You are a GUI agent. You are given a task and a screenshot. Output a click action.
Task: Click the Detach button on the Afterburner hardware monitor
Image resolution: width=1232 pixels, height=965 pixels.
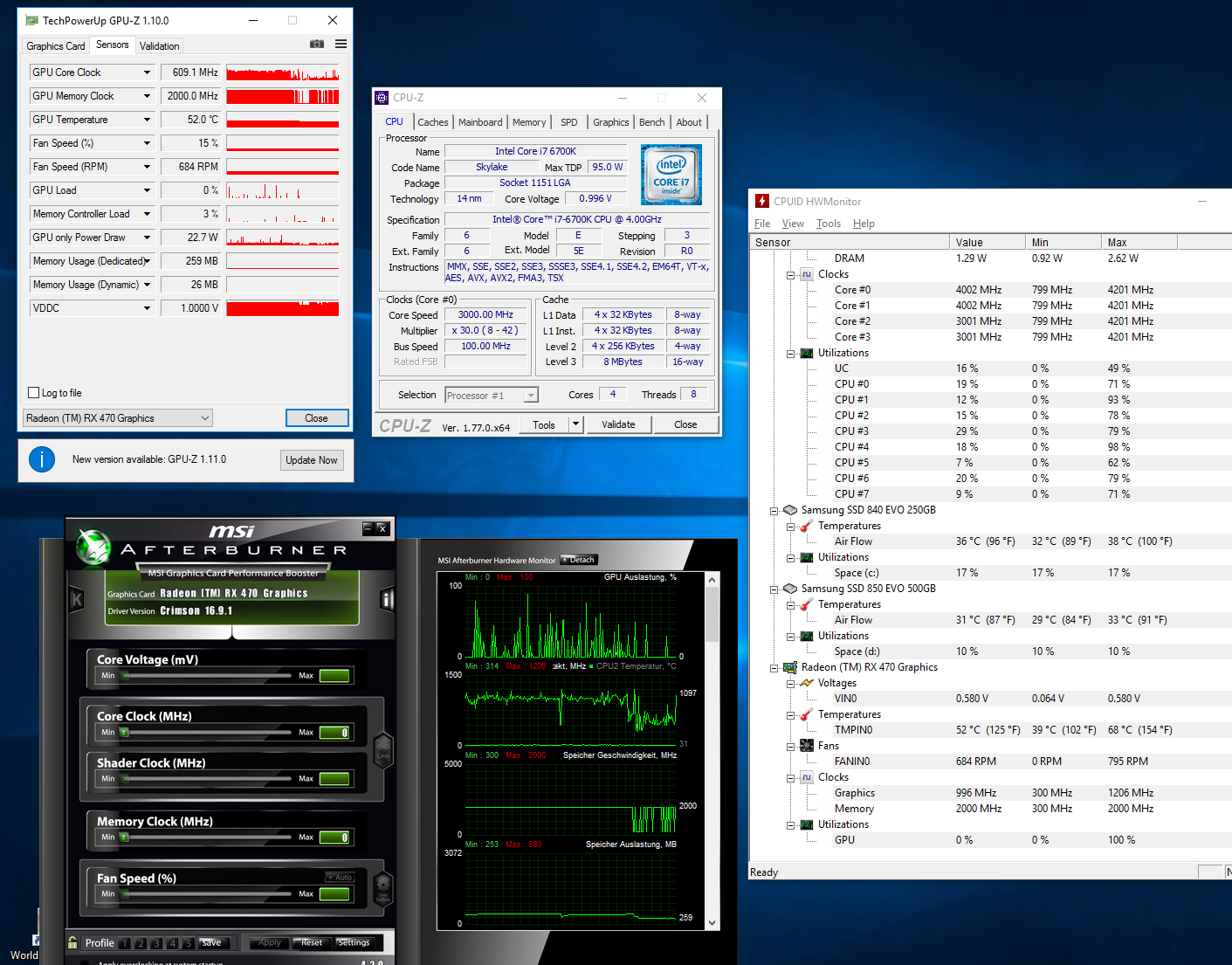(x=580, y=560)
